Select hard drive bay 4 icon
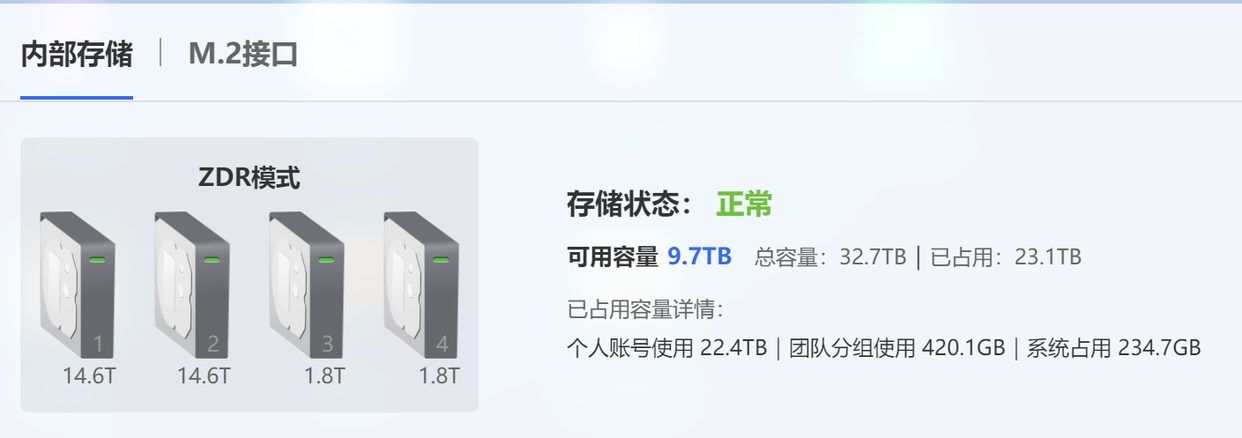Image resolution: width=1242 pixels, height=438 pixels. [x=421, y=285]
